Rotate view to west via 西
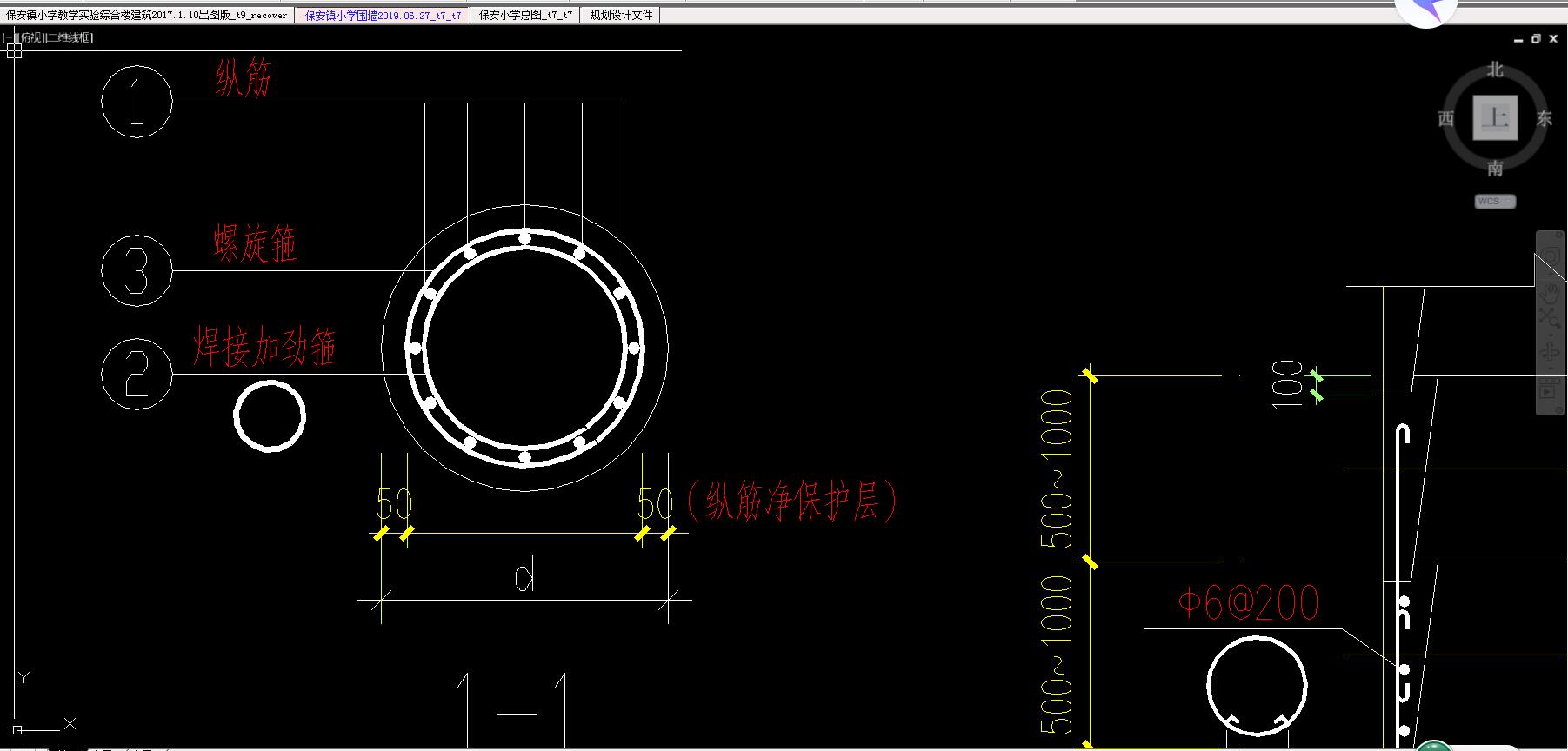Screen dimensions: 1568x751 [1446, 118]
